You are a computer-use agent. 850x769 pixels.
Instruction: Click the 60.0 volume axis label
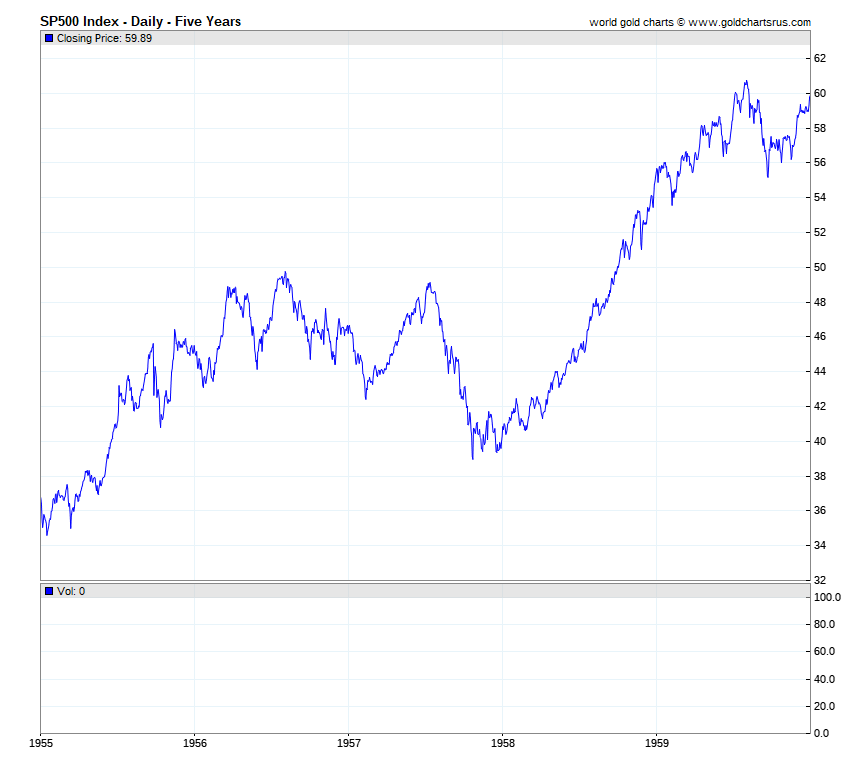pyautogui.click(x=825, y=651)
